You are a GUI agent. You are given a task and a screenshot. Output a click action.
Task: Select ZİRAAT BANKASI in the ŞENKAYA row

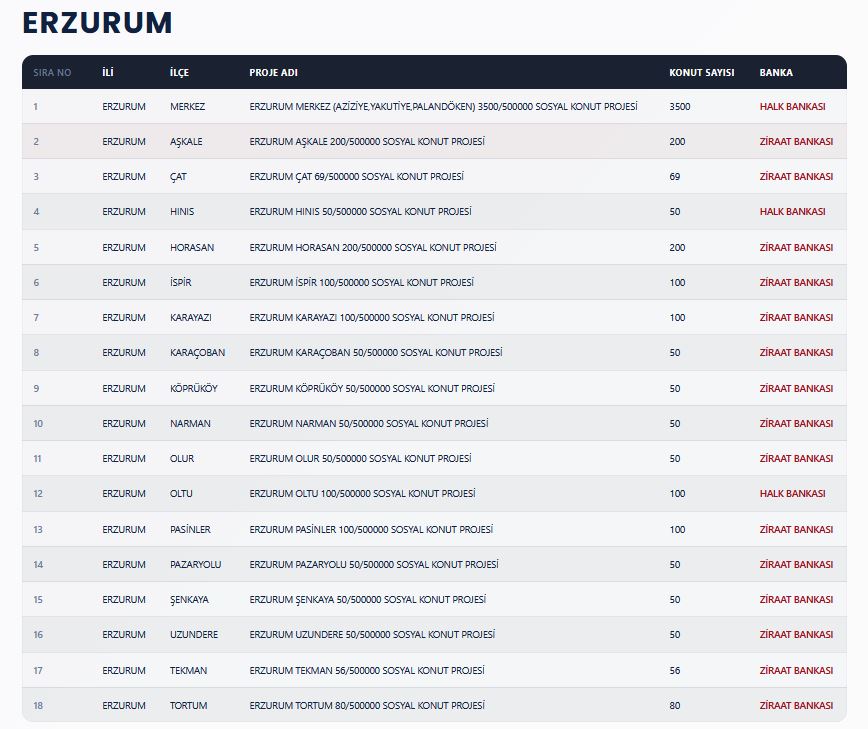tap(796, 599)
